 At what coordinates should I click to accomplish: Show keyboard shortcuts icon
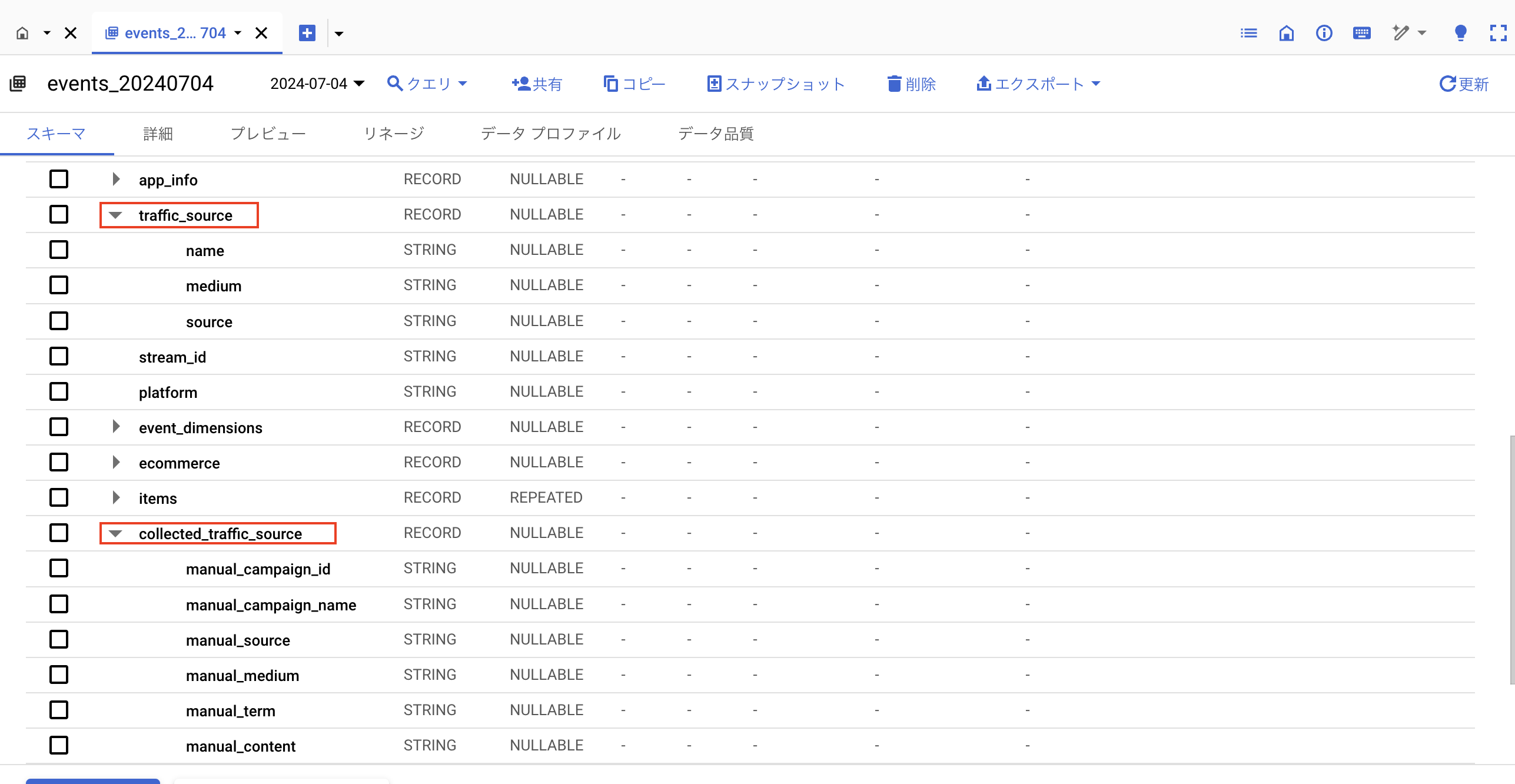click(1362, 33)
